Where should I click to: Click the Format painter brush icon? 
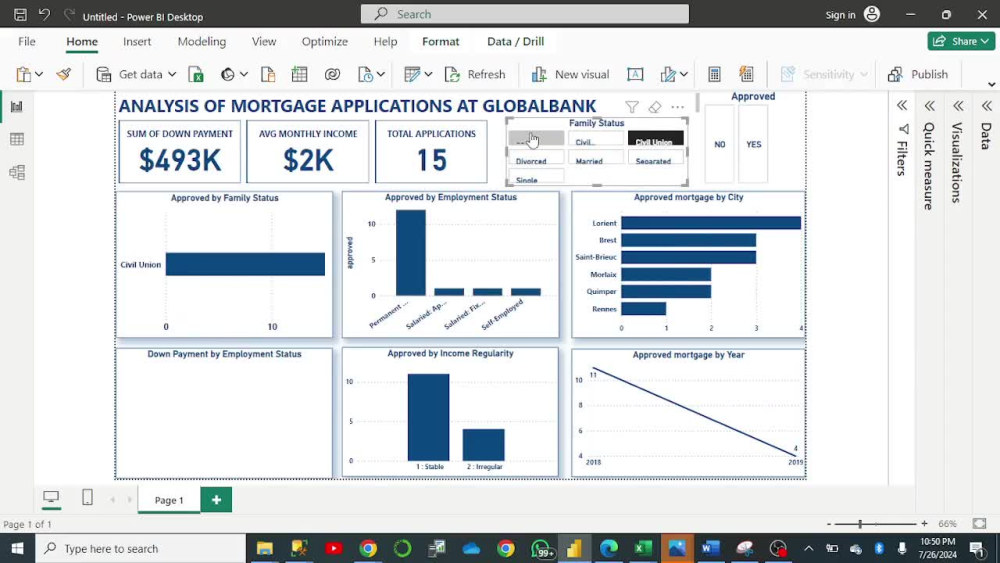pos(64,75)
